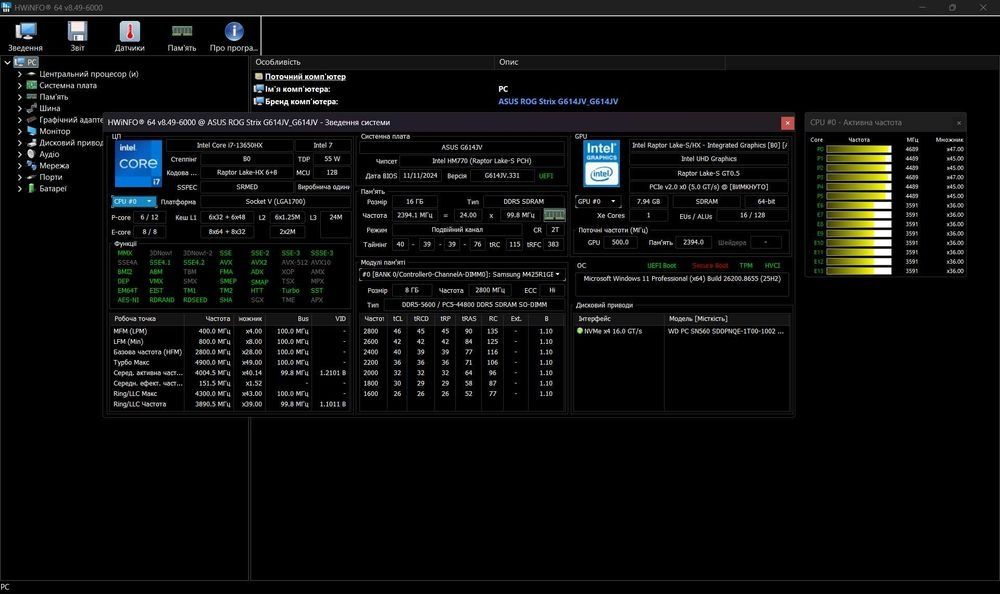Click the HVCI indicator

[x=772, y=265]
